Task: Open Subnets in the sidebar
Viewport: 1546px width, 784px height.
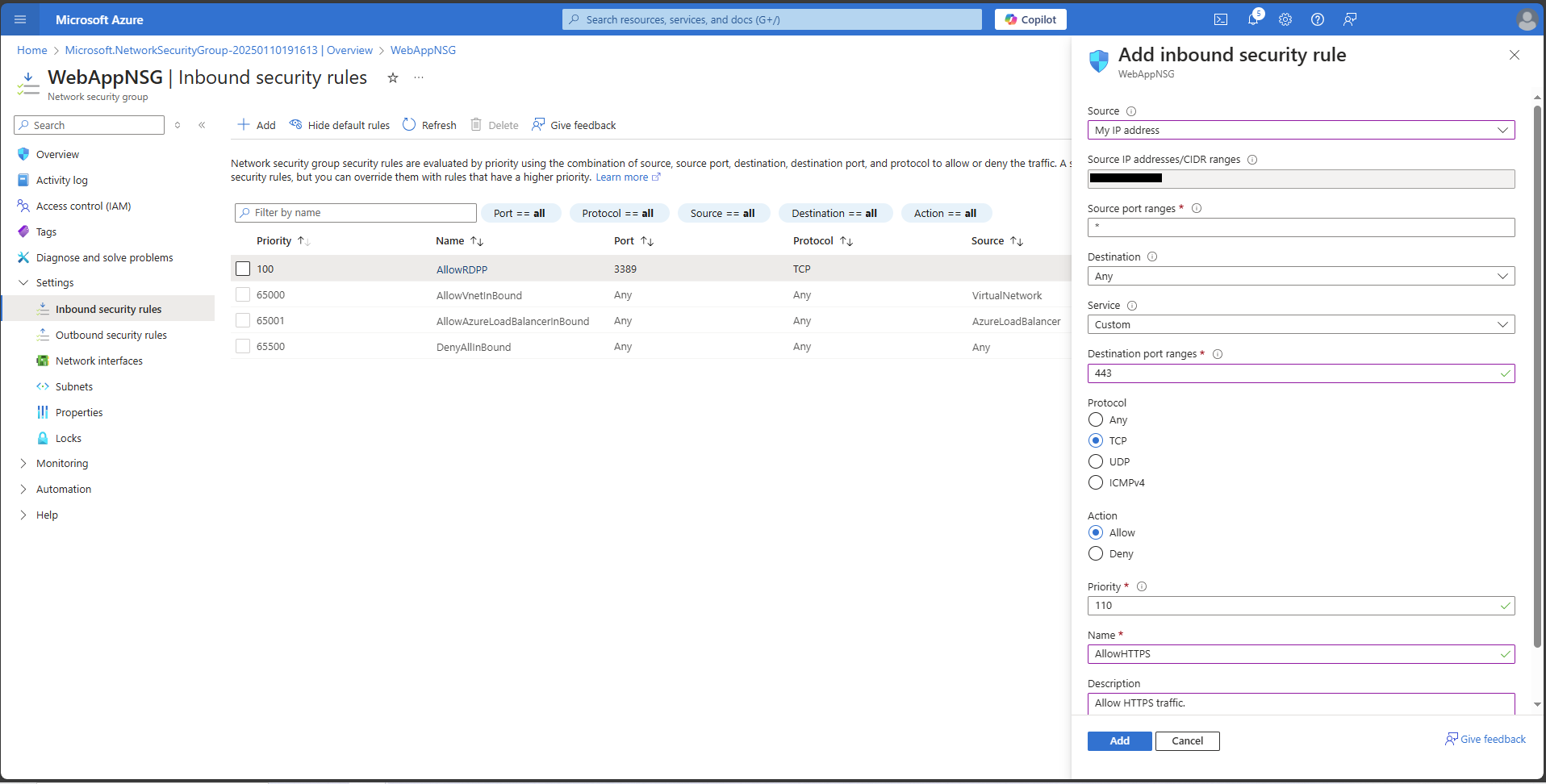Action: pos(74,386)
